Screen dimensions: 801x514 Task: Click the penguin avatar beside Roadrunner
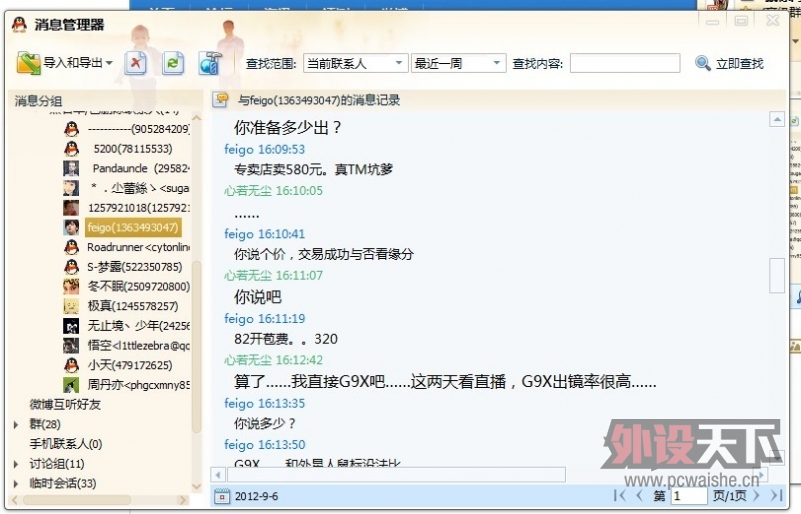point(72,247)
